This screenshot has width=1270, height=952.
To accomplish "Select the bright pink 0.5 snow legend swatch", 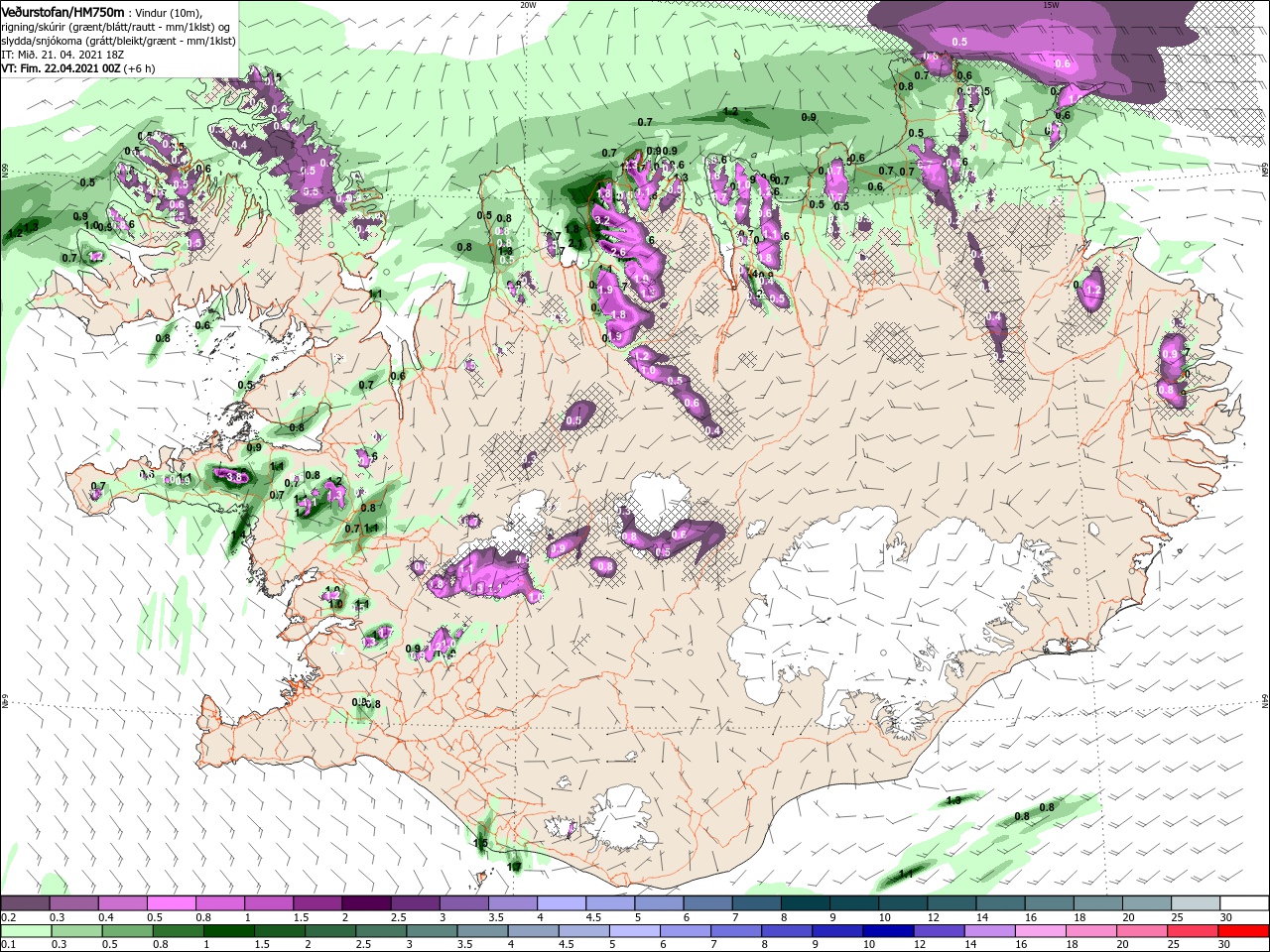I will tap(172, 904).
